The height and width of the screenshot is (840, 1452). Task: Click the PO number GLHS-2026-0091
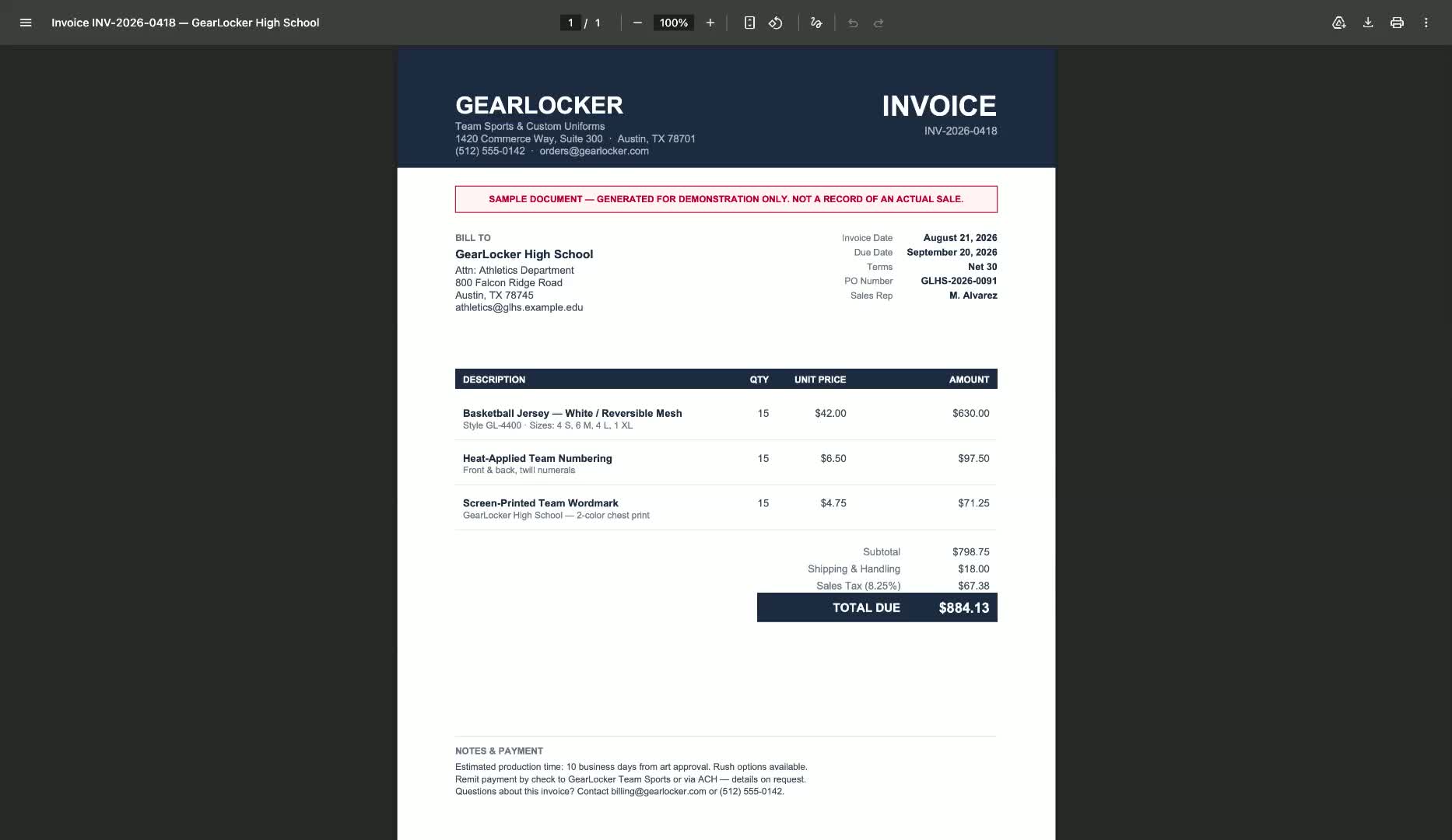[x=959, y=281]
